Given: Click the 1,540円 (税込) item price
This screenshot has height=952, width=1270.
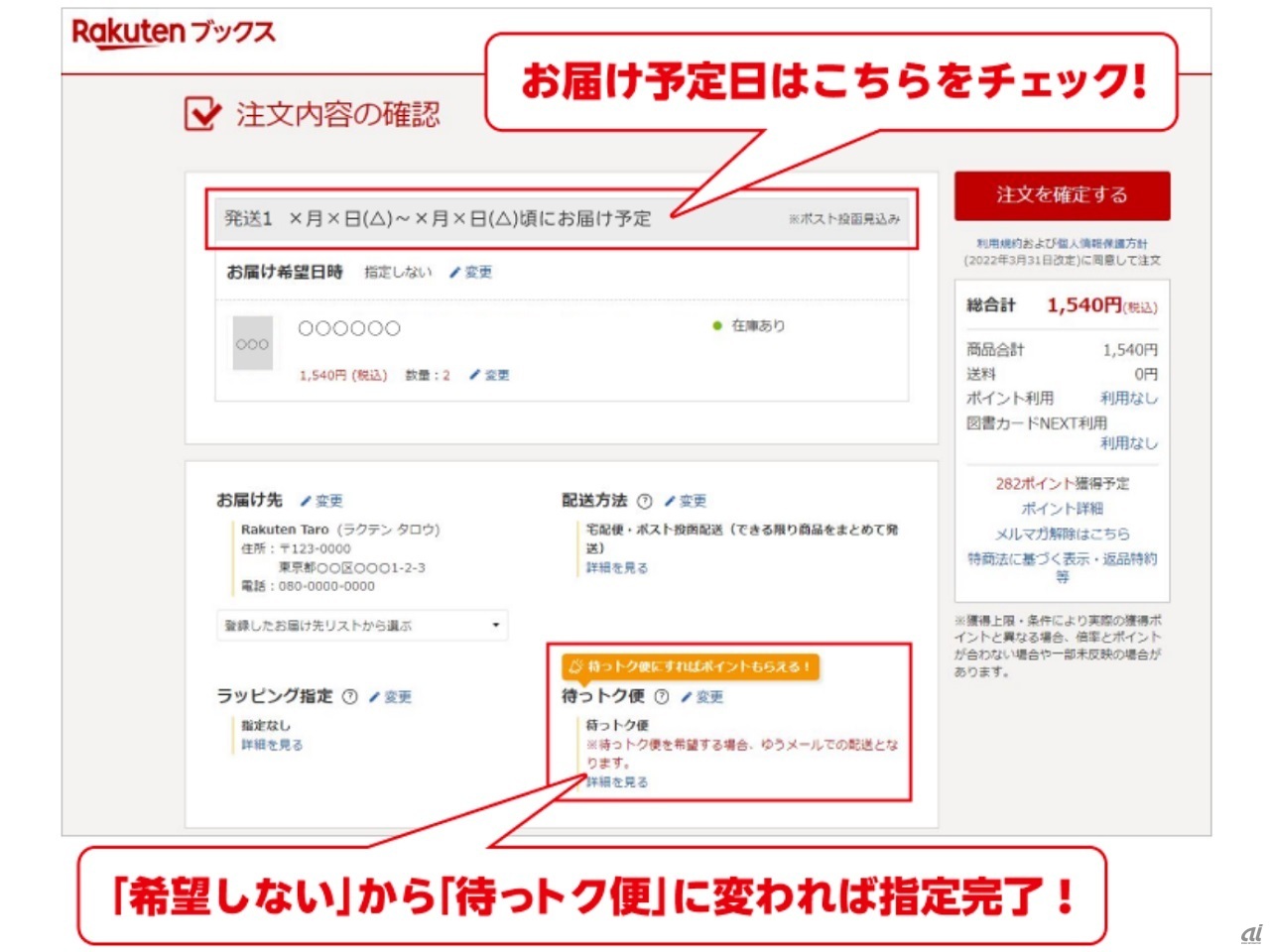Looking at the screenshot, I should [343, 375].
